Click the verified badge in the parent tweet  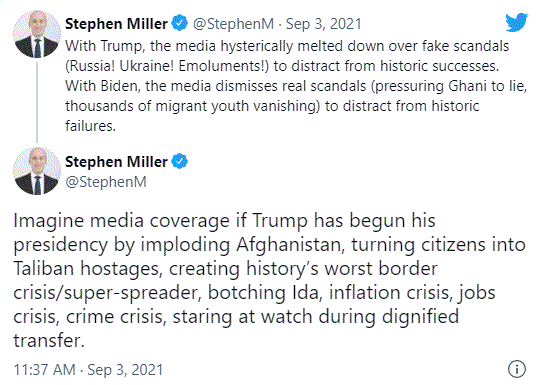pos(179,23)
